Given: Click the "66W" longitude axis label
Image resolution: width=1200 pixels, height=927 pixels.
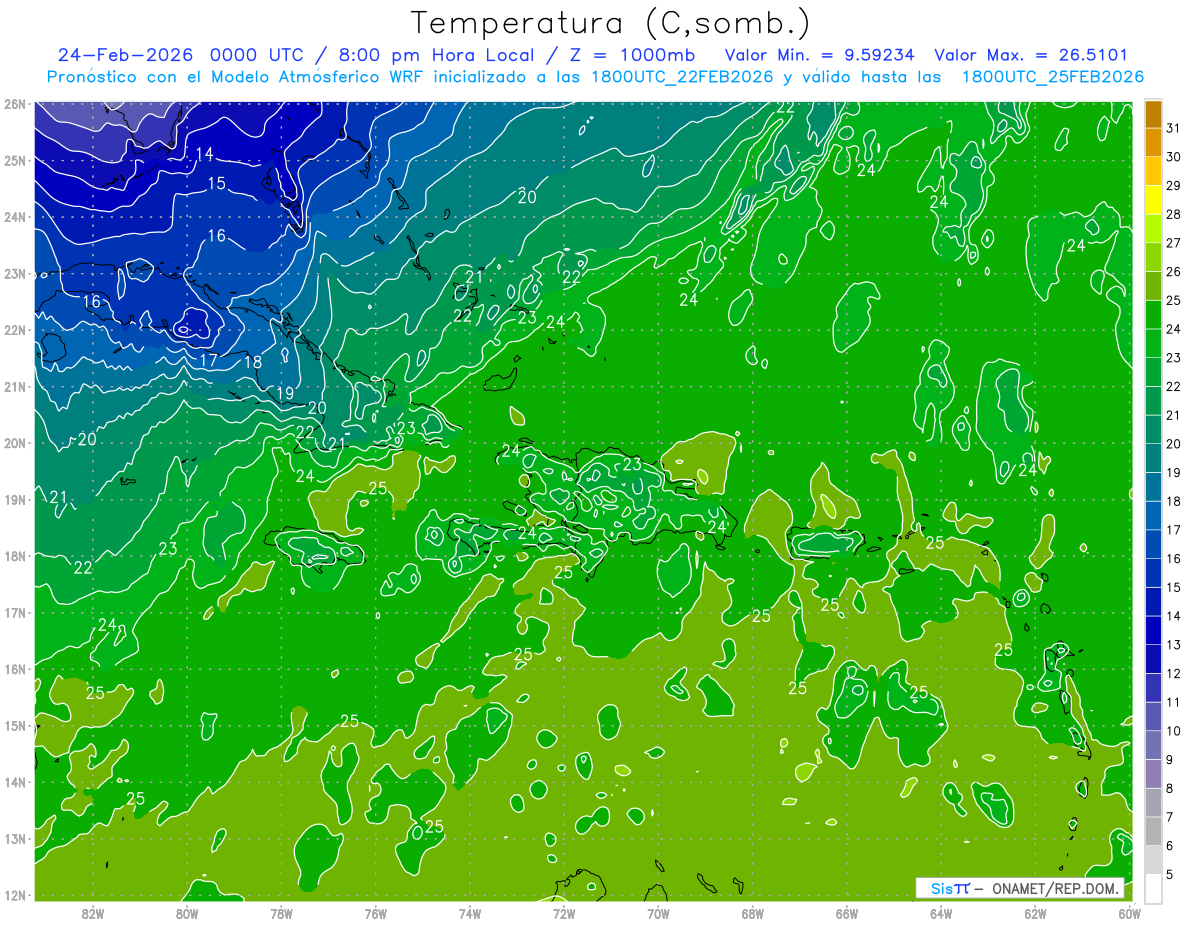Looking at the screenshot, I should point(846,912).
